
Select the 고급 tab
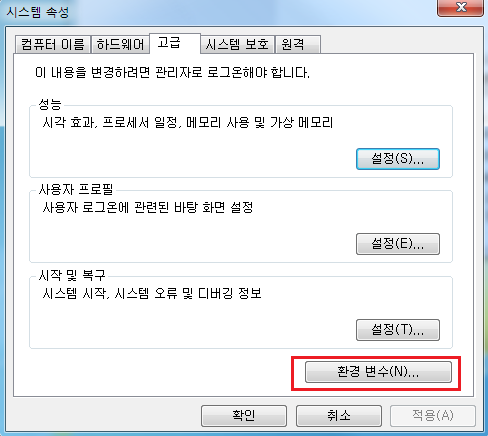(175, 43)
